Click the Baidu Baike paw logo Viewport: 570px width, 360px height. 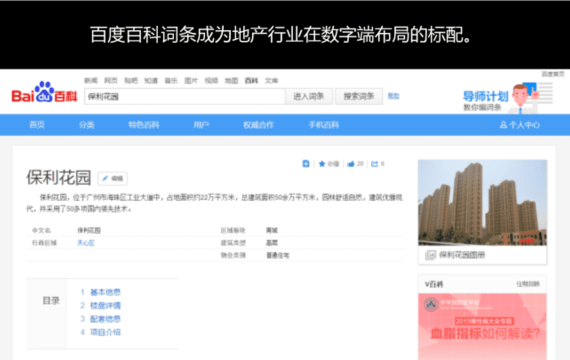(x=44, y=92)
